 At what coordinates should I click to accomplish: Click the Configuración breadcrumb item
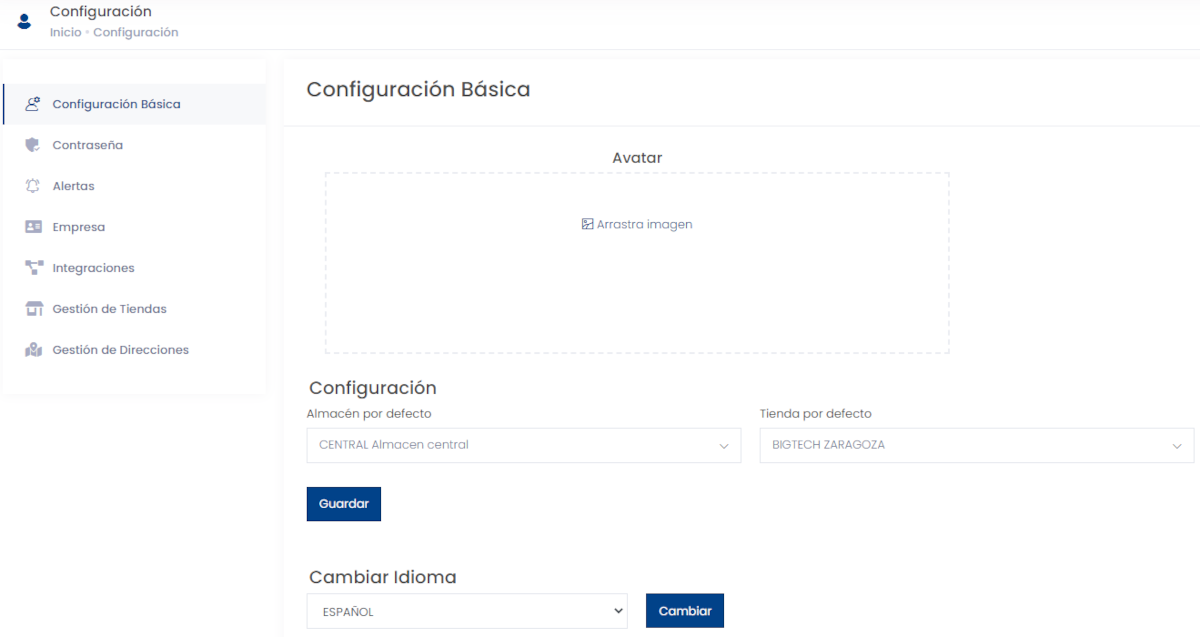(x=136, y=32)
